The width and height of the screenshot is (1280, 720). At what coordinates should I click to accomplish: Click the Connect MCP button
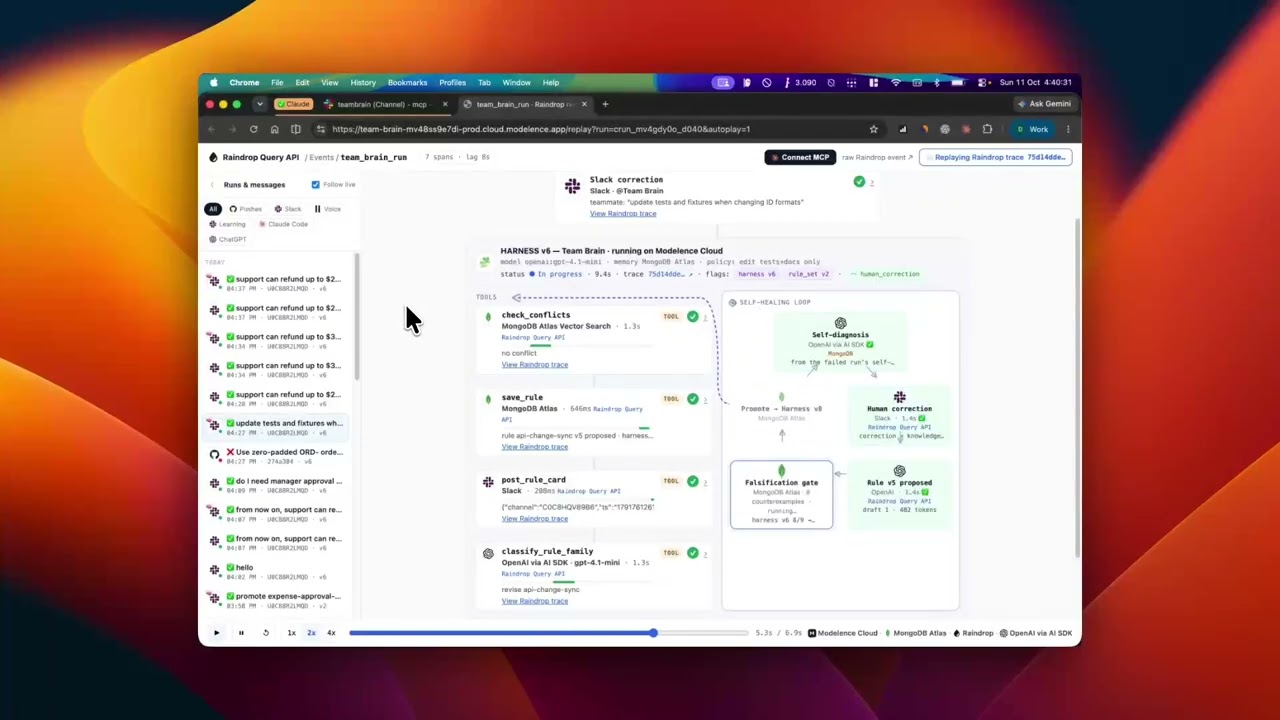[x=799, y=157]
